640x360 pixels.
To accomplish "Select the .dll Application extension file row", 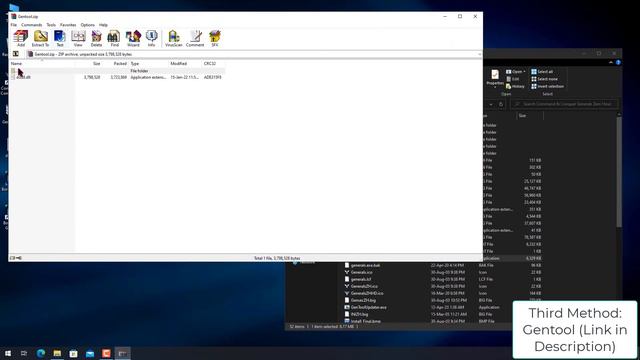I will pos(117,77).
